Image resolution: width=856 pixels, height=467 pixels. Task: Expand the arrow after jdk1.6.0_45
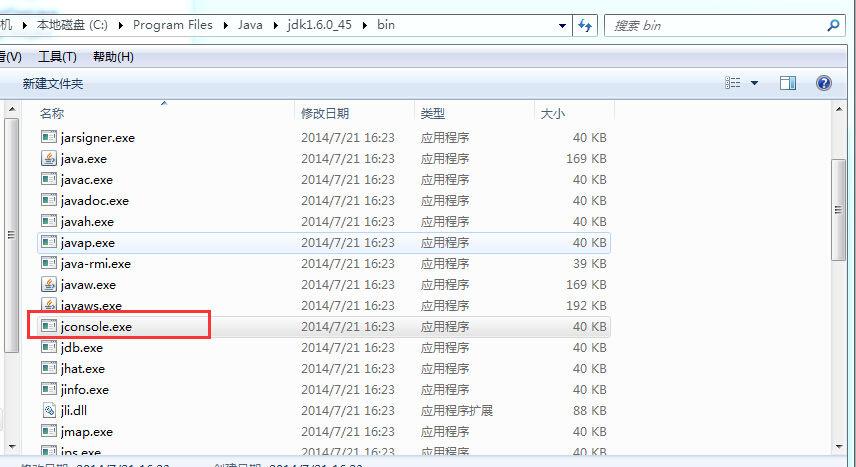(x=365, y=25)
